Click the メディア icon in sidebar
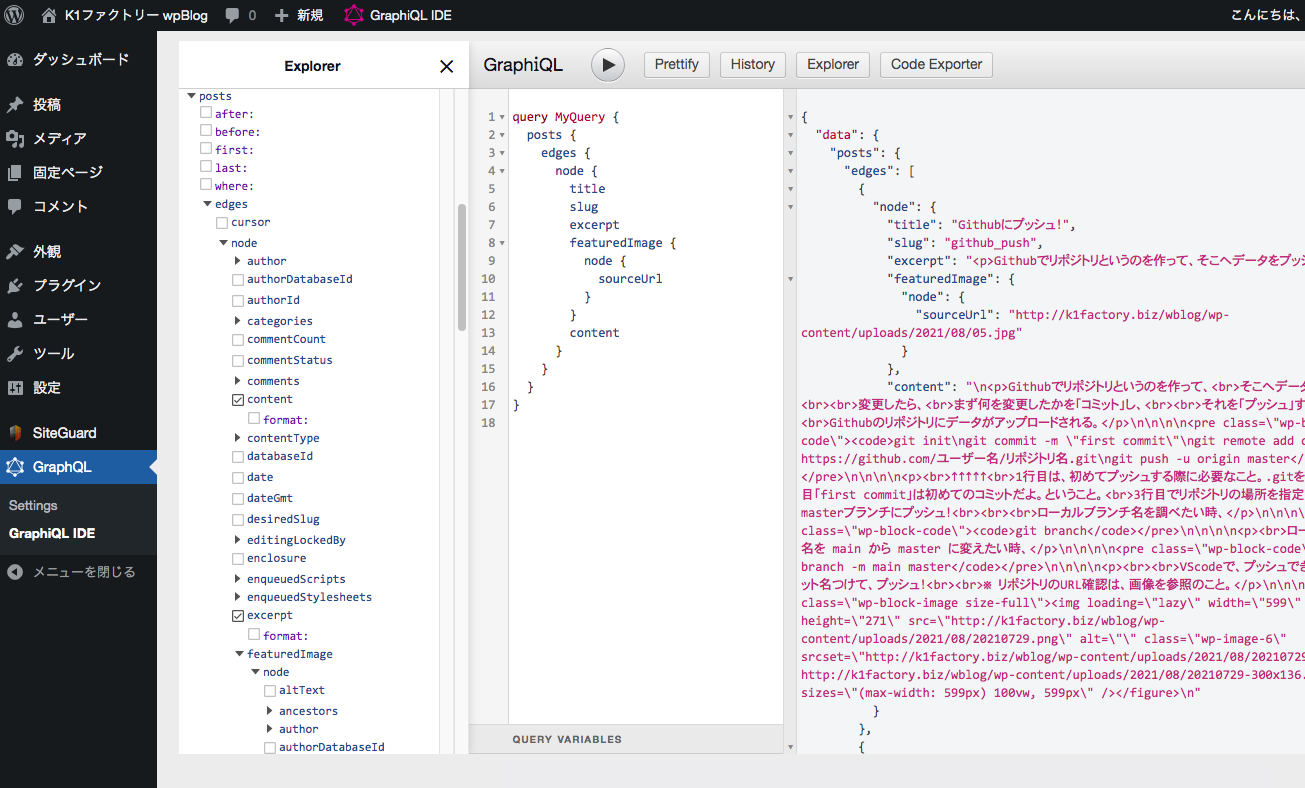 [15, 139]
